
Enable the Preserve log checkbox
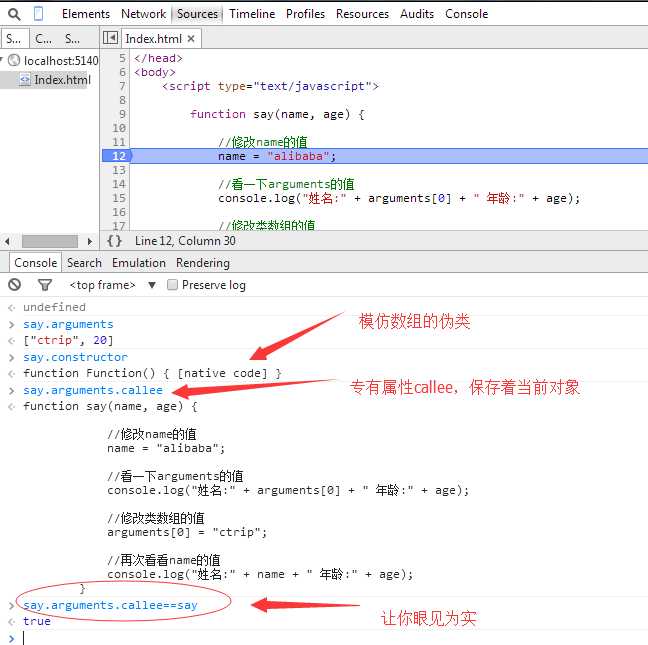[172, 284]
